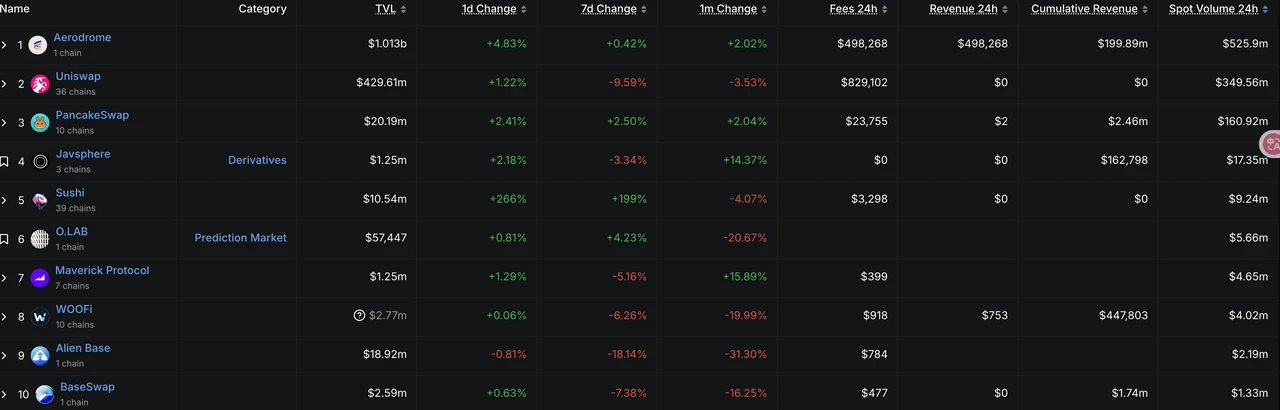Click the Sushi protocol logo

40,200
